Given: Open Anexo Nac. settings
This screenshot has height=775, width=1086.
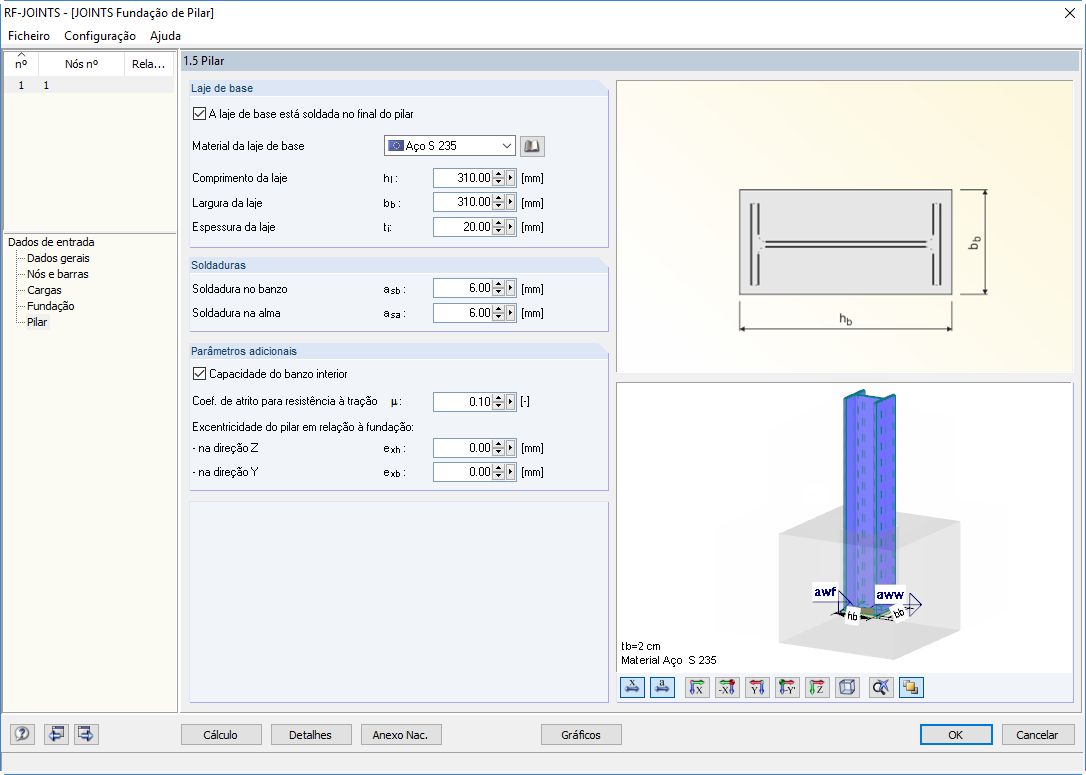Looking at the screenshot, I should click(x=401, y=735).
